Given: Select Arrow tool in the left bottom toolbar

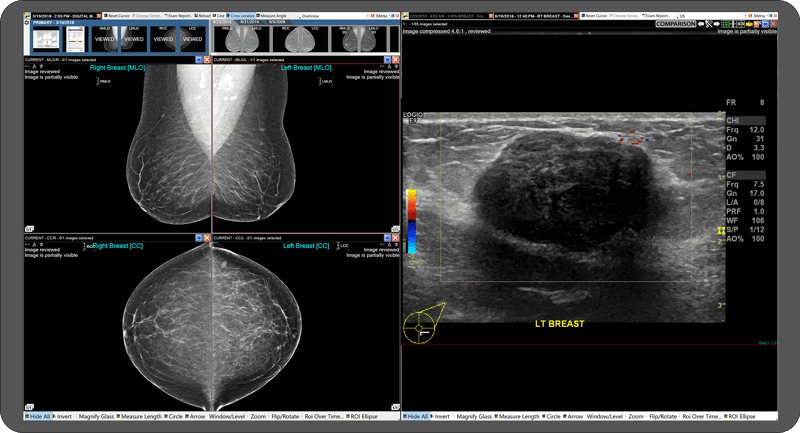Looking at the screenshot, I should 195,417.
